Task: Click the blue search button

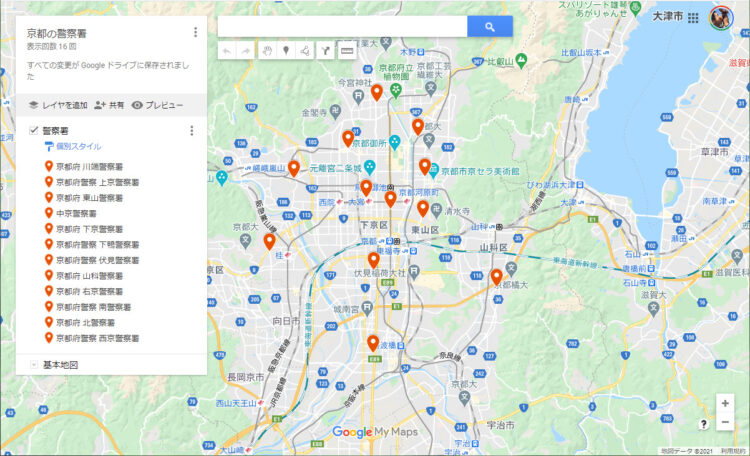Action: click(489, 27)
